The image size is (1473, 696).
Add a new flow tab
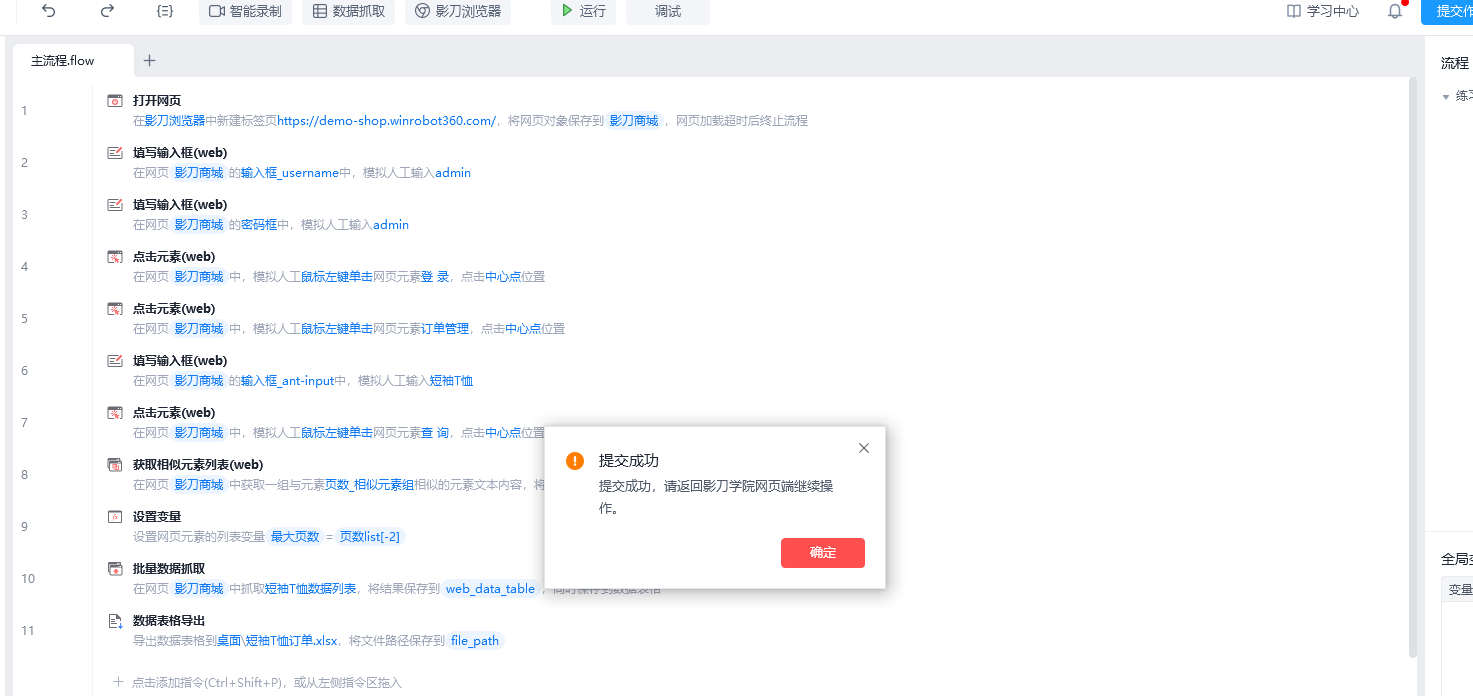coord(149,60)
